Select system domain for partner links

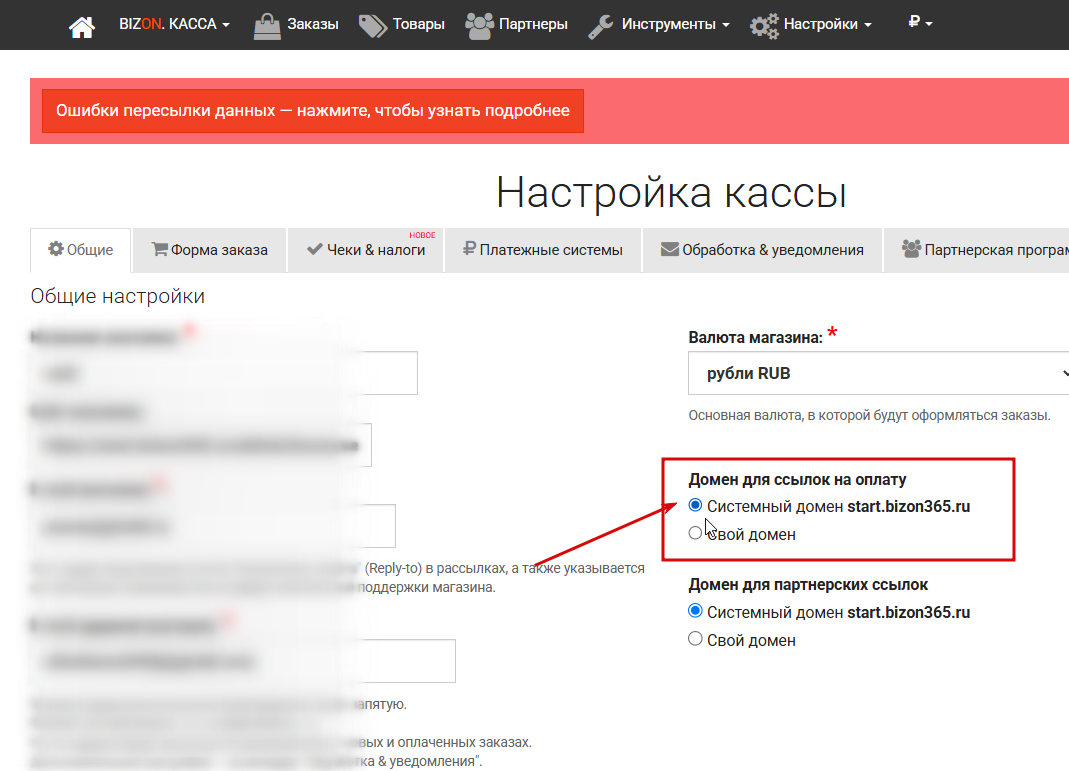pyautogui.click(x=695, y=611)
